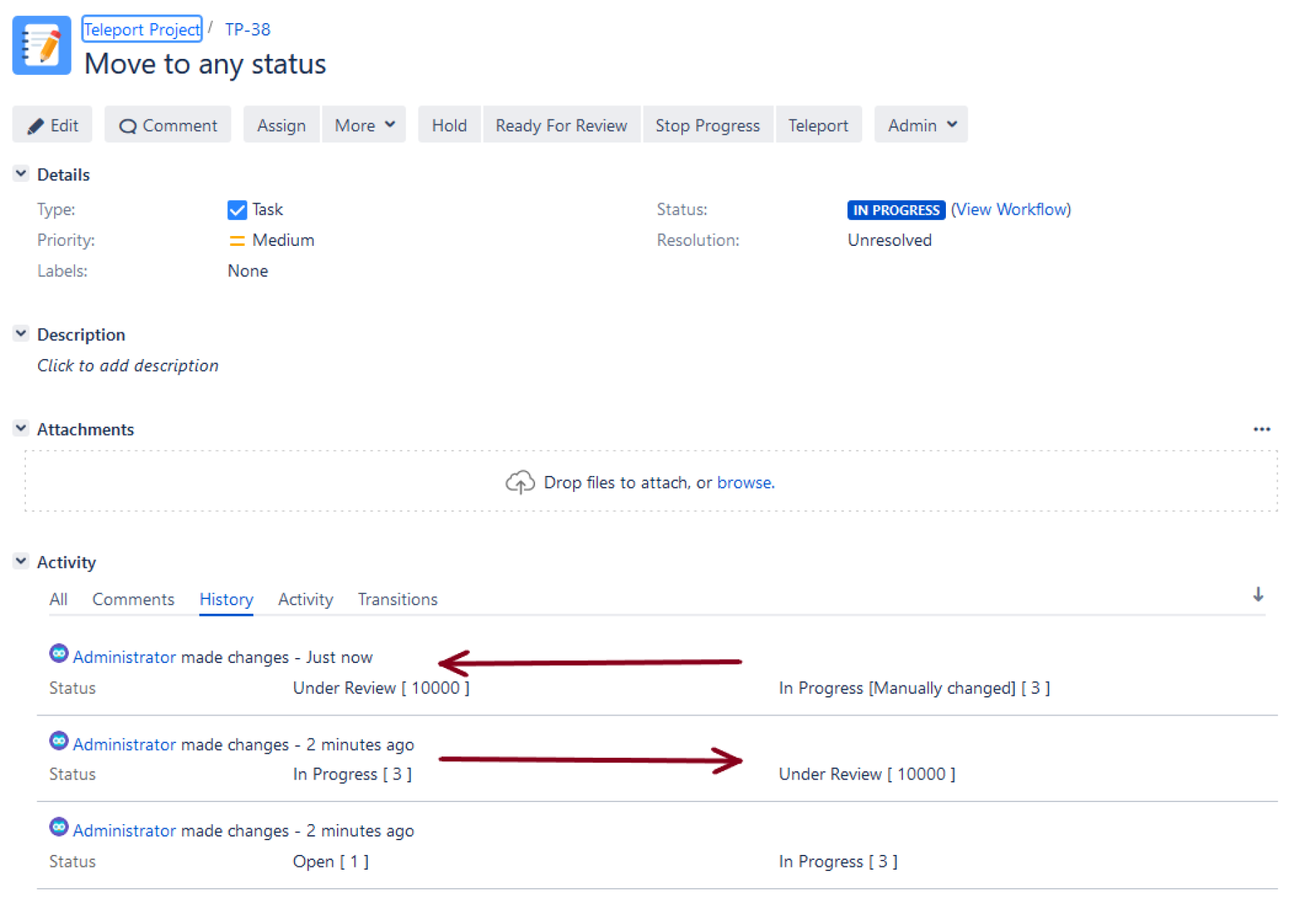Screen dimensions: 1294x899
Task: Click the cloud upload icon in attachments
Action: 520,483
